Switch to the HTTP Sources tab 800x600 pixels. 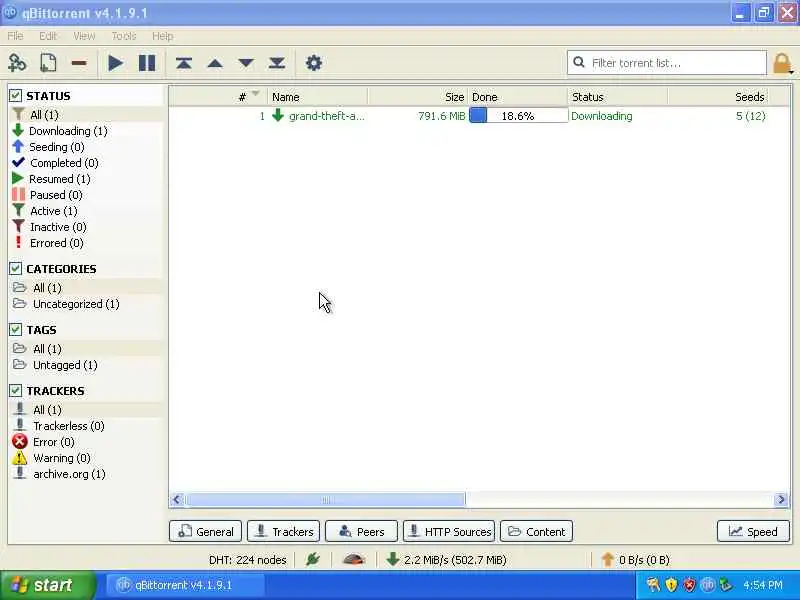[x=449, y=531]
